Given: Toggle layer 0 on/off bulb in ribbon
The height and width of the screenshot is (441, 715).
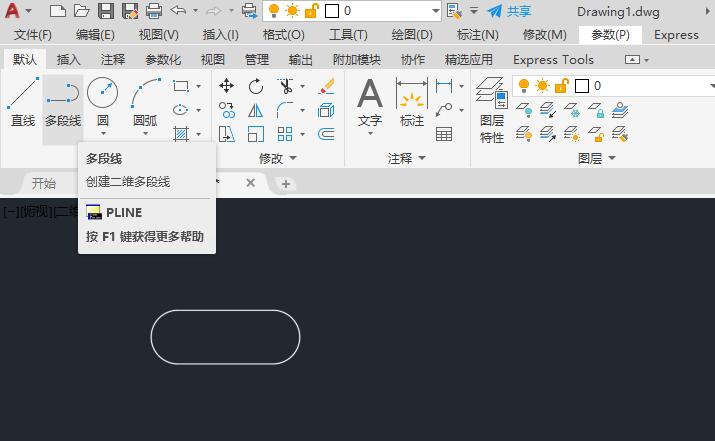Looking at the screenshot, I should coord(524,85).
